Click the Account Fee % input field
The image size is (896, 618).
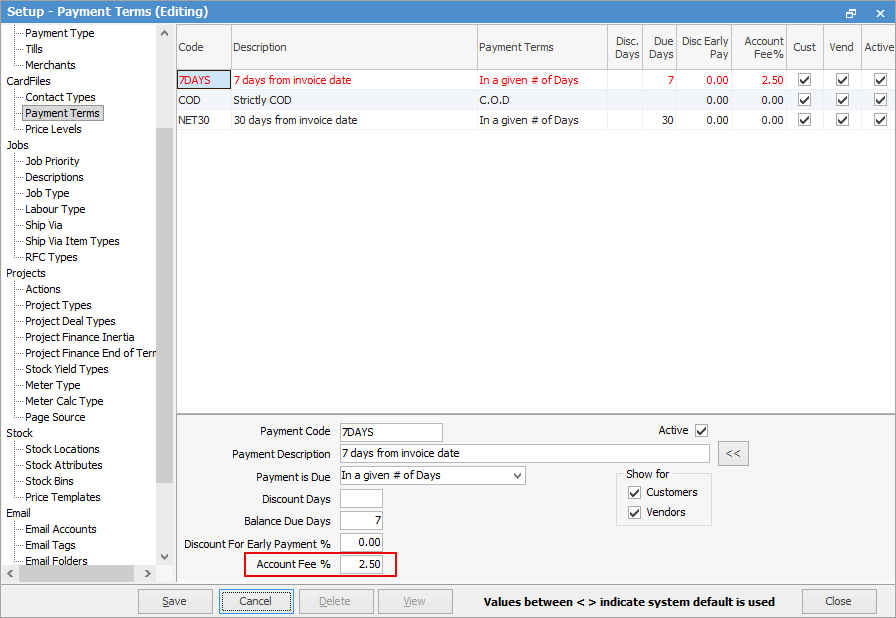[361, 563]
